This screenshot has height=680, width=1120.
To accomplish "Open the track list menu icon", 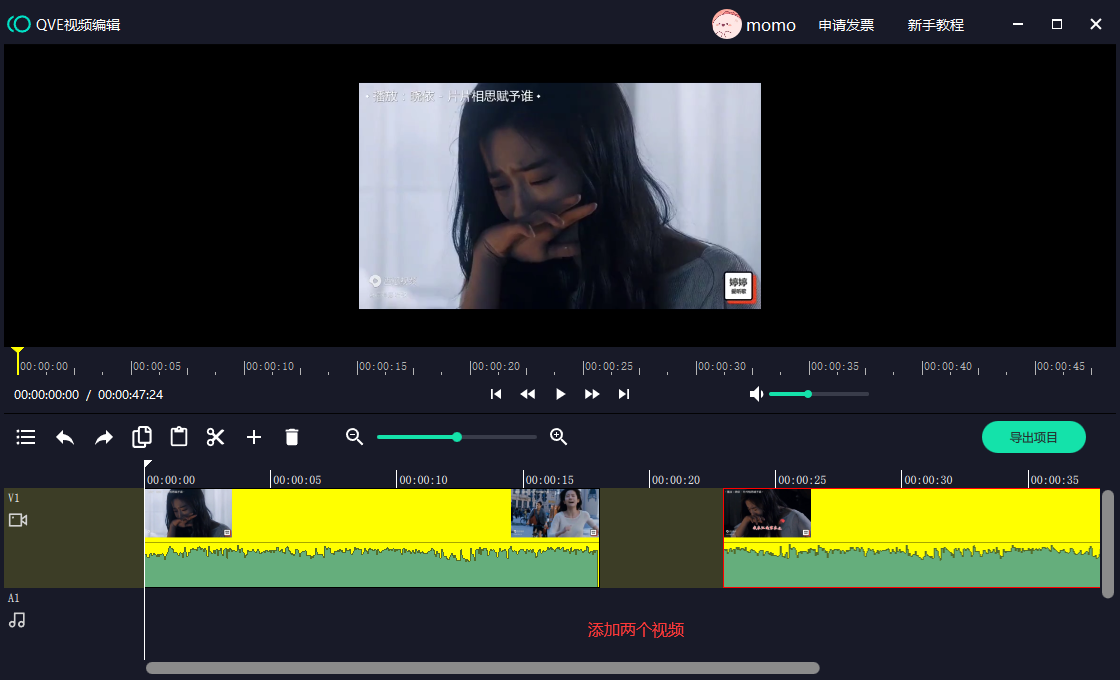I will pyautogui.click(x=26, y=437).
